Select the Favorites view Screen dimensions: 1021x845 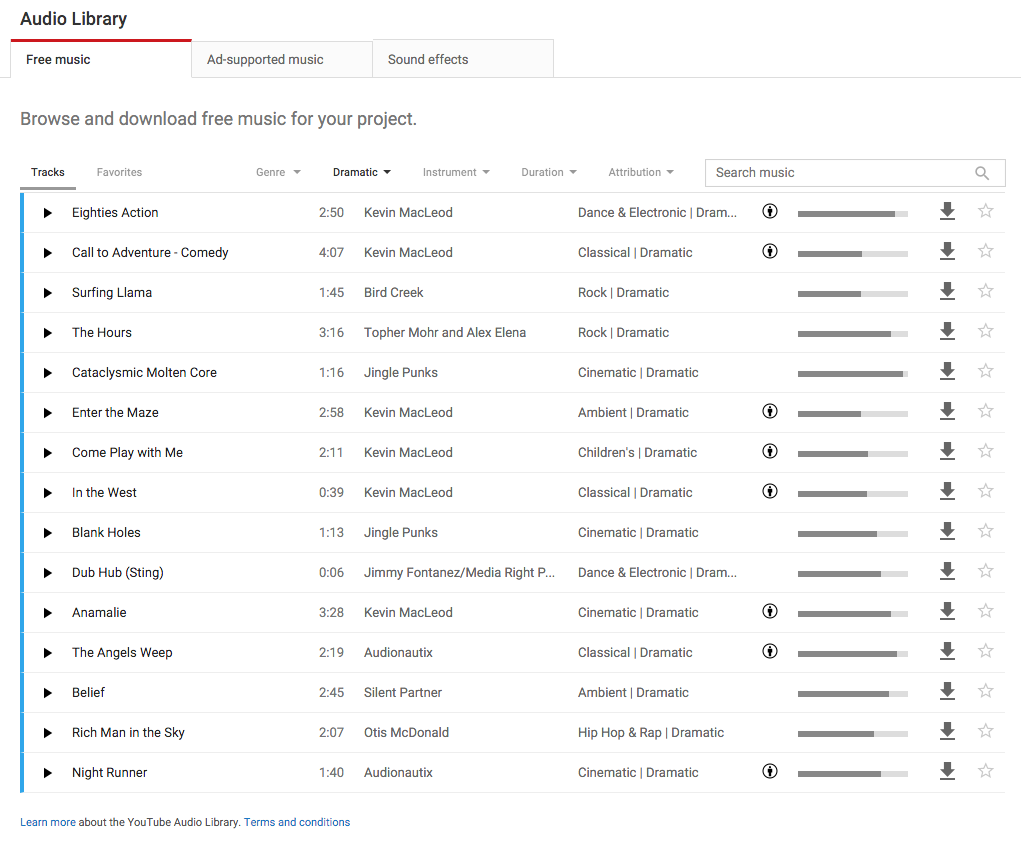coord(119,172)
